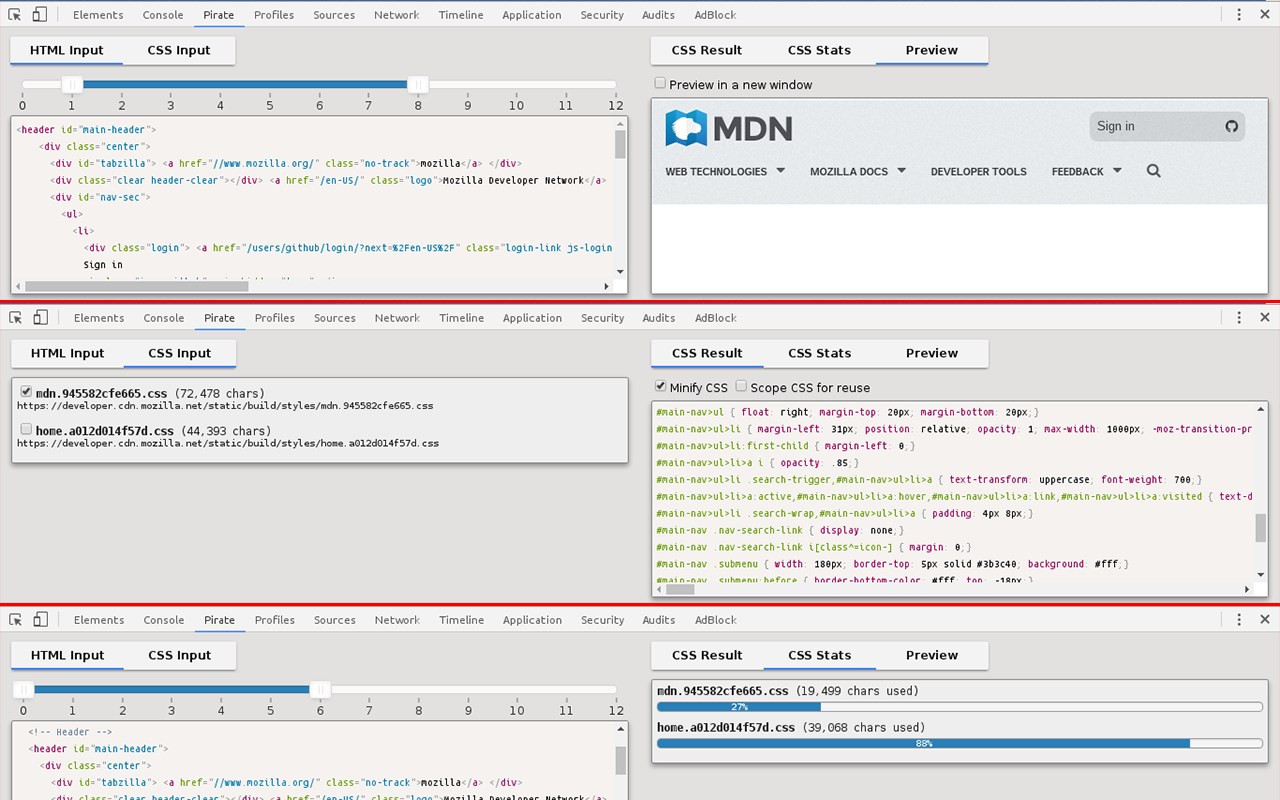Click the inspect element cursor icon in top DevTools bar
Viewport: 1280px width, 800px height.
15,15
